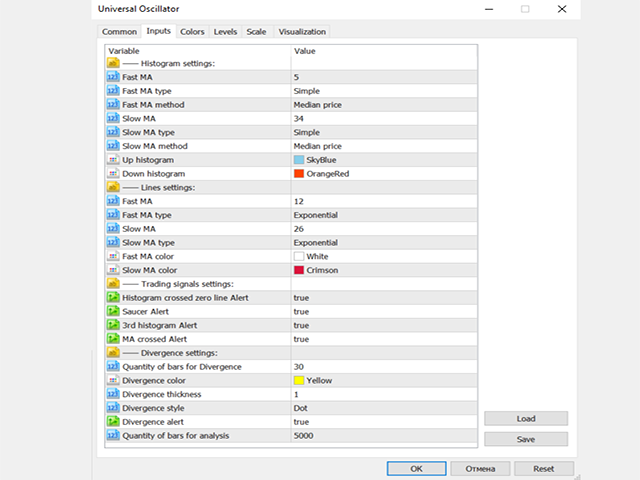Click the Saucer Alert boolean icon
This screenshot has width=640, height=480.
tap(113, 312)
